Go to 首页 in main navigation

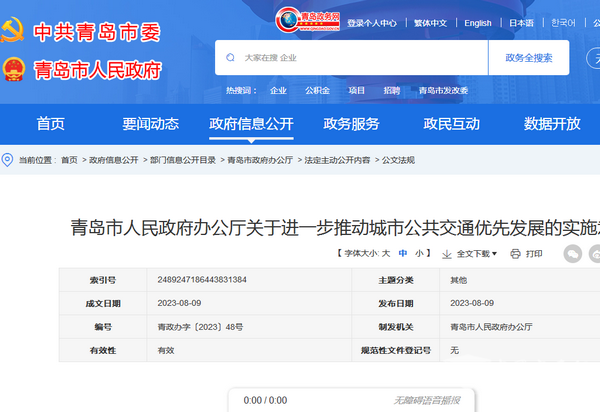pyautogui.click(x=50, y=124)
